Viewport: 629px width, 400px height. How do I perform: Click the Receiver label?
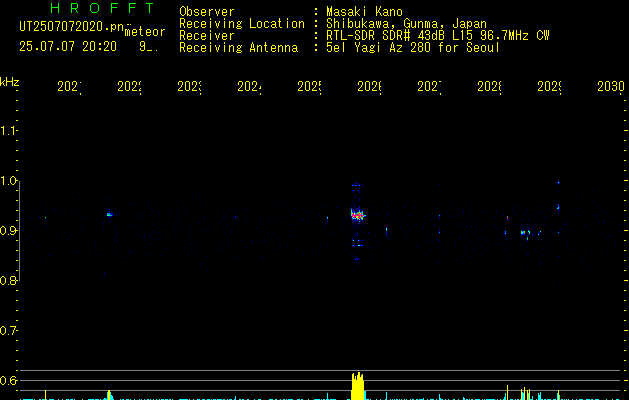(207, 36)
